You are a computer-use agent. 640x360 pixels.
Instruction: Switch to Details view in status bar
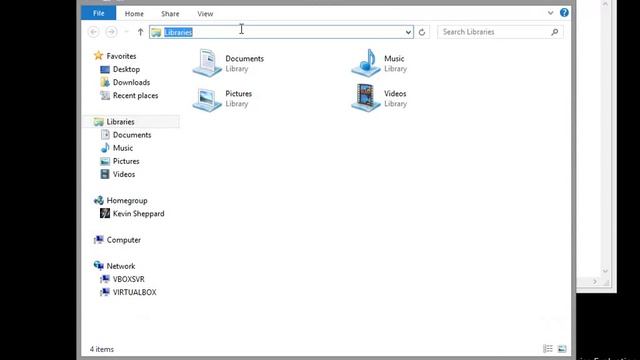pyautogui.click(x=548, y=349)
